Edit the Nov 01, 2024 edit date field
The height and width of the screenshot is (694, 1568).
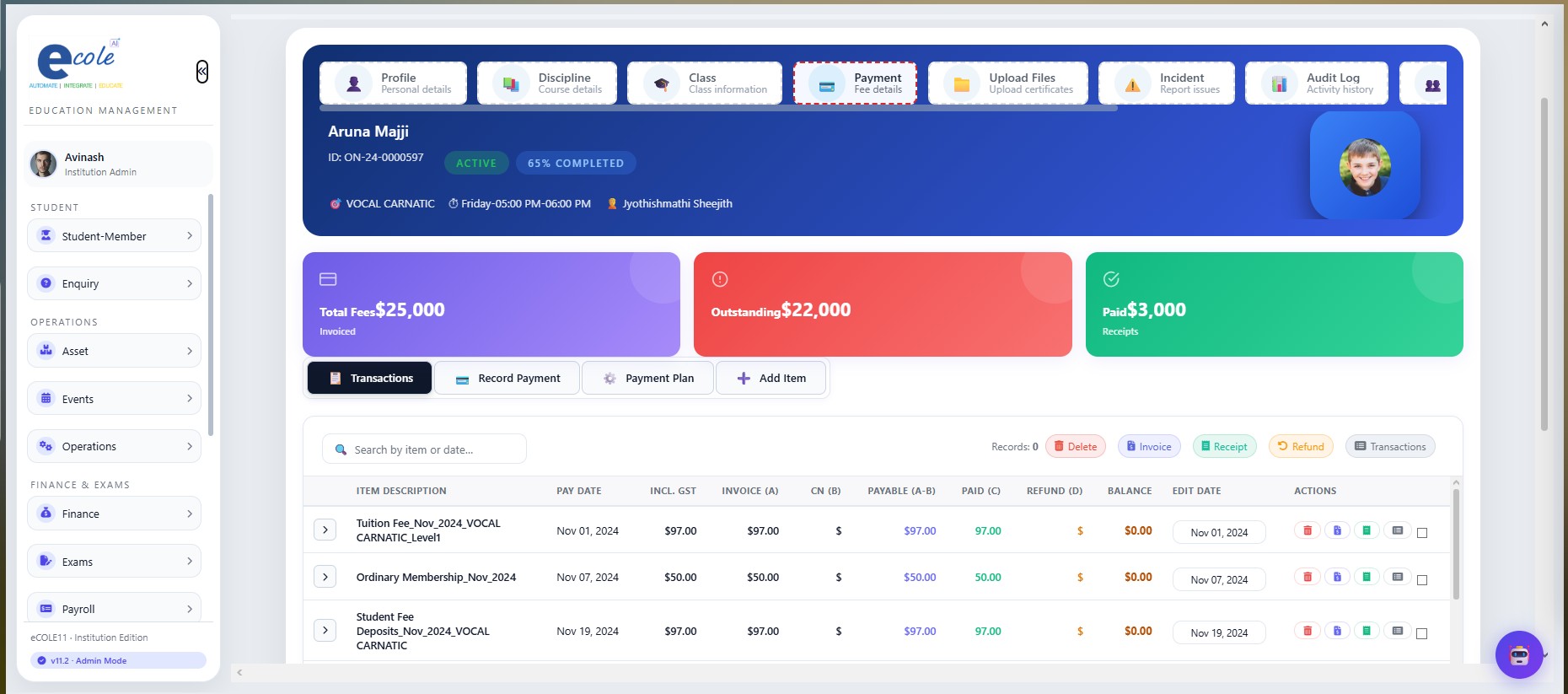point(1219,532)
